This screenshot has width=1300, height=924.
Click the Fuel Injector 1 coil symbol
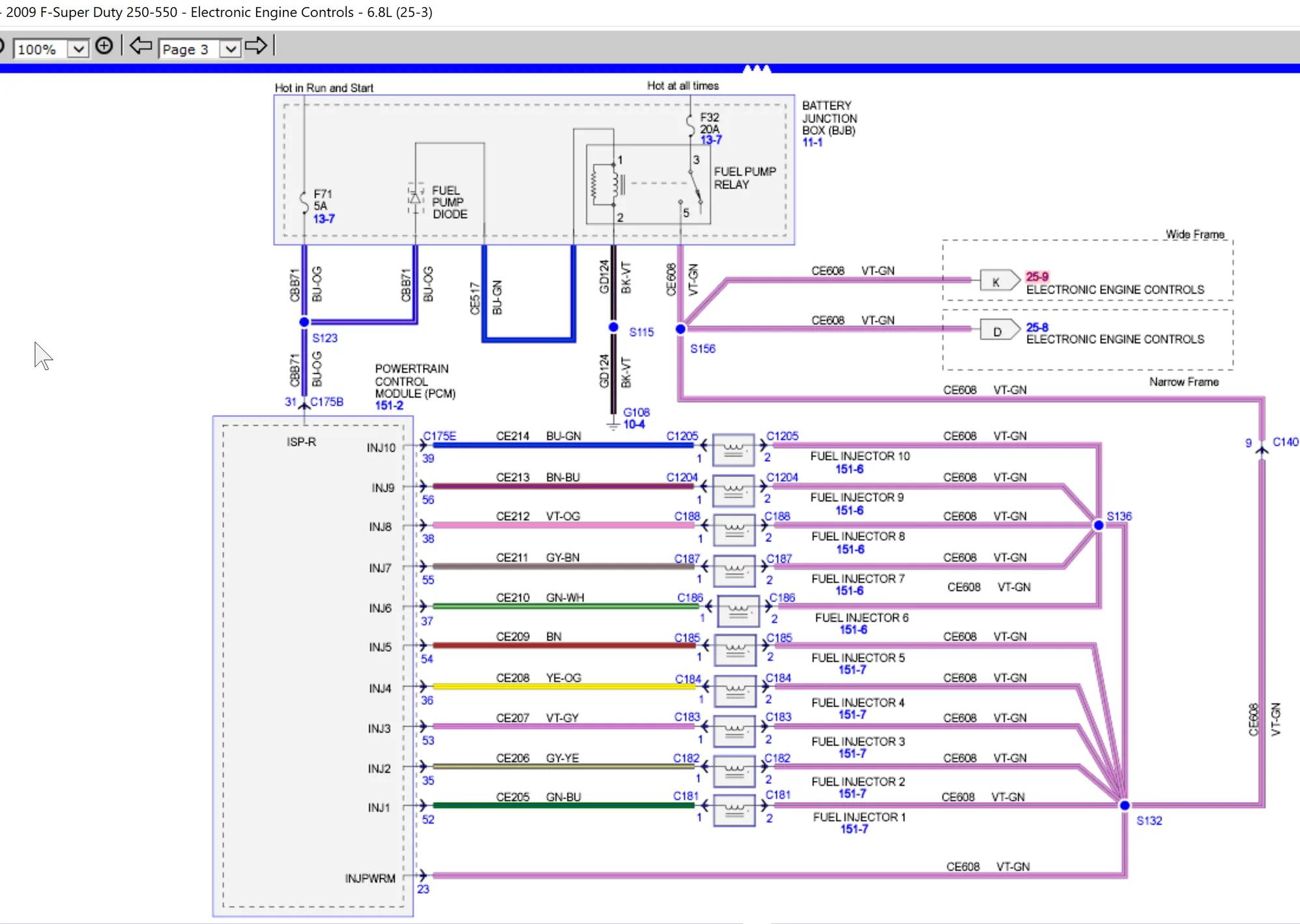click(x=734, y=811)
